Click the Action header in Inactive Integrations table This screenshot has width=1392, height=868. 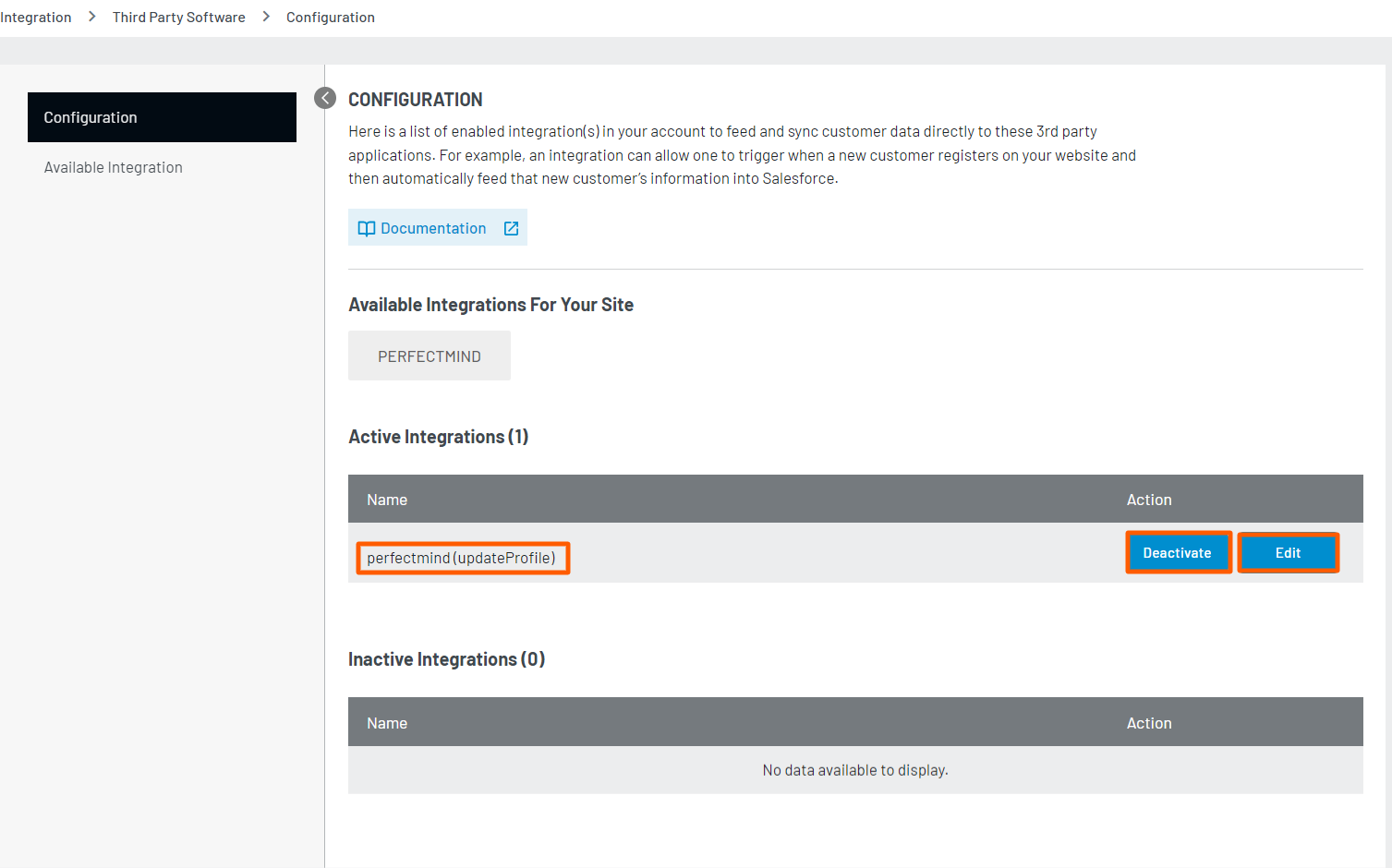pos(1149,723)
